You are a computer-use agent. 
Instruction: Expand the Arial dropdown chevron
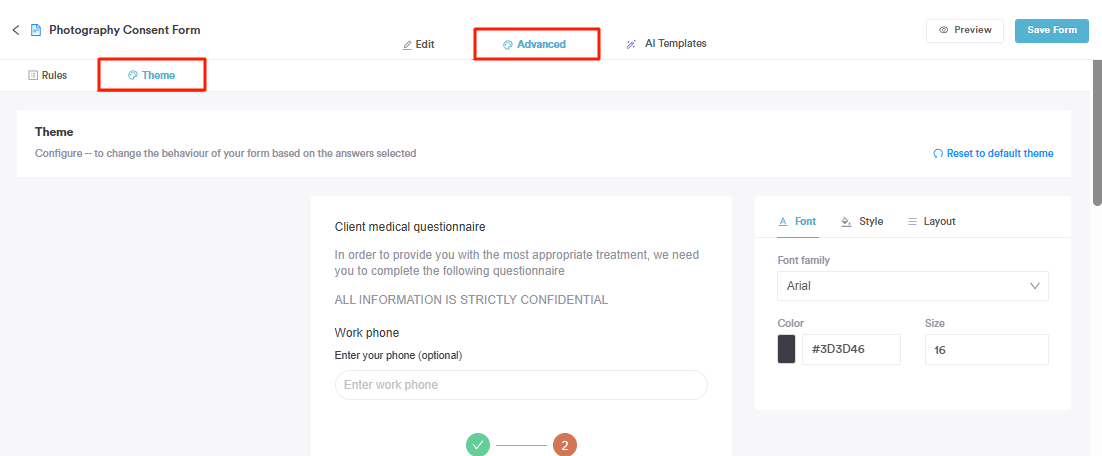pyautogui.click(x=1035, y=286)
